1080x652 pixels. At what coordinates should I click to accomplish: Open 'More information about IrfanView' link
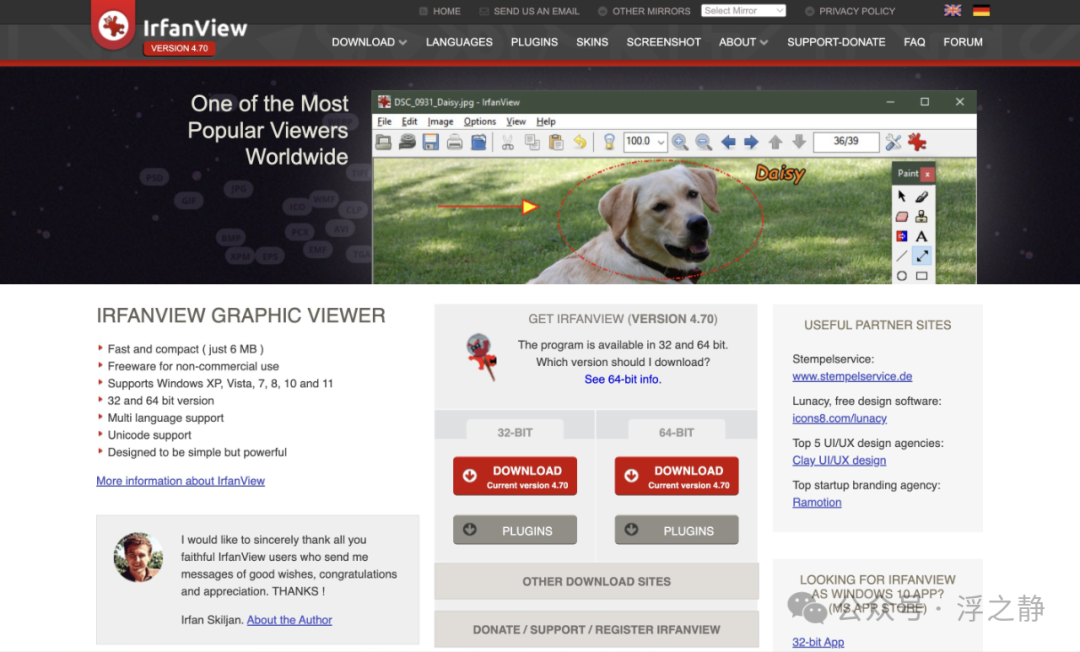(180, 481)
